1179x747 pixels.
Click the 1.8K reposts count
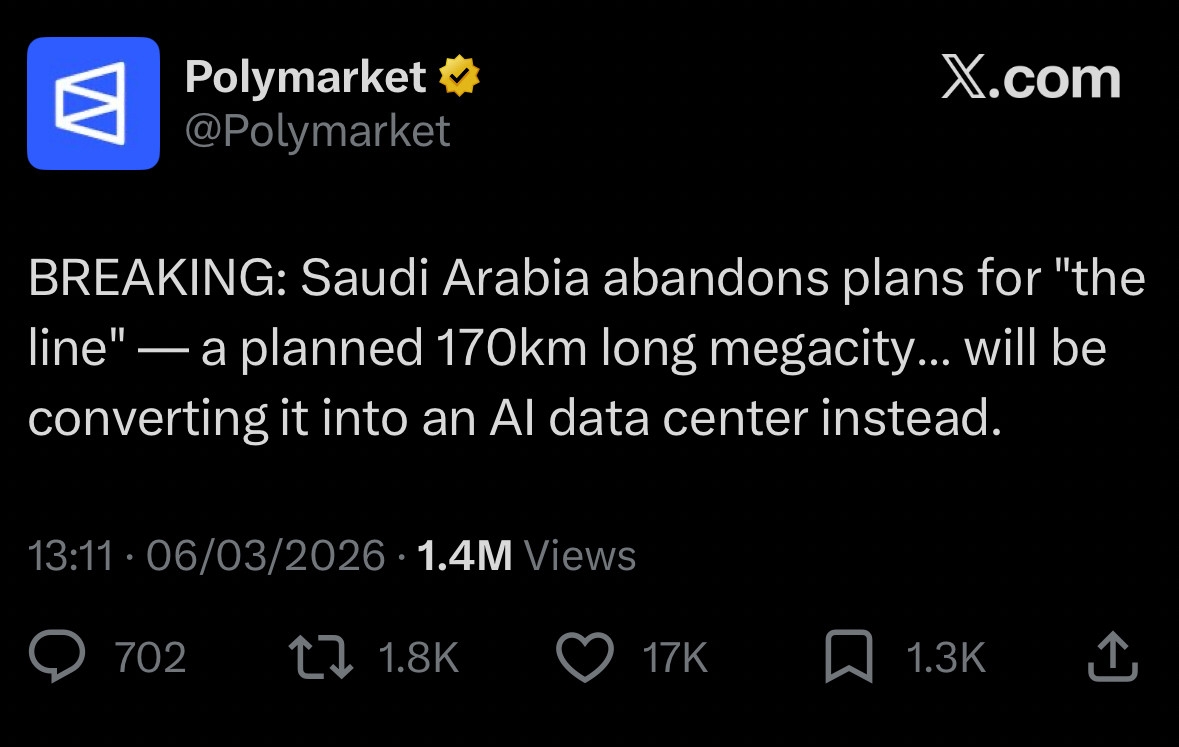[418, 658]
